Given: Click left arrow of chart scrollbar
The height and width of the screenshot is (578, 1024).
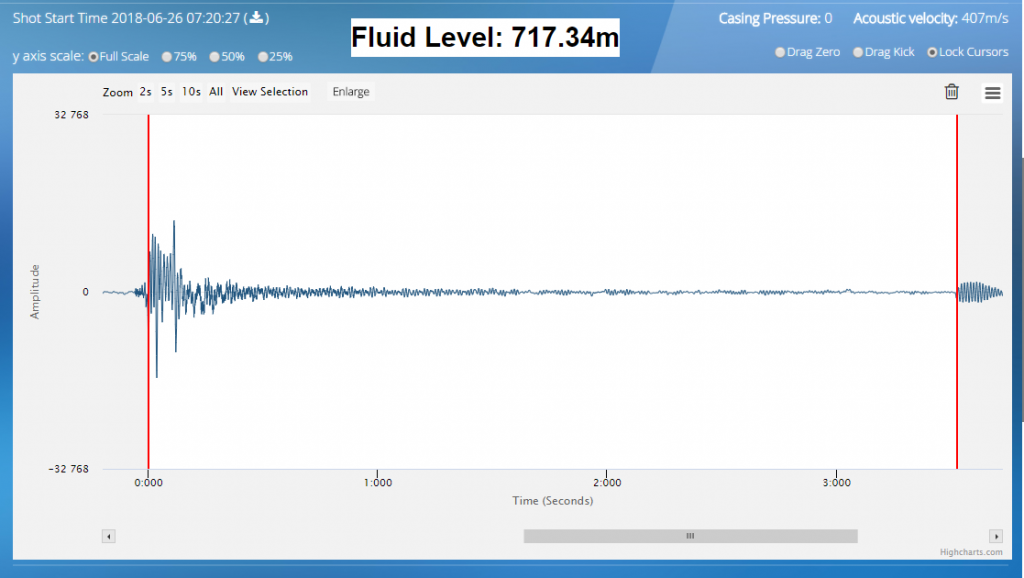Looking at the screenshot, I should [x=108, y=536].
